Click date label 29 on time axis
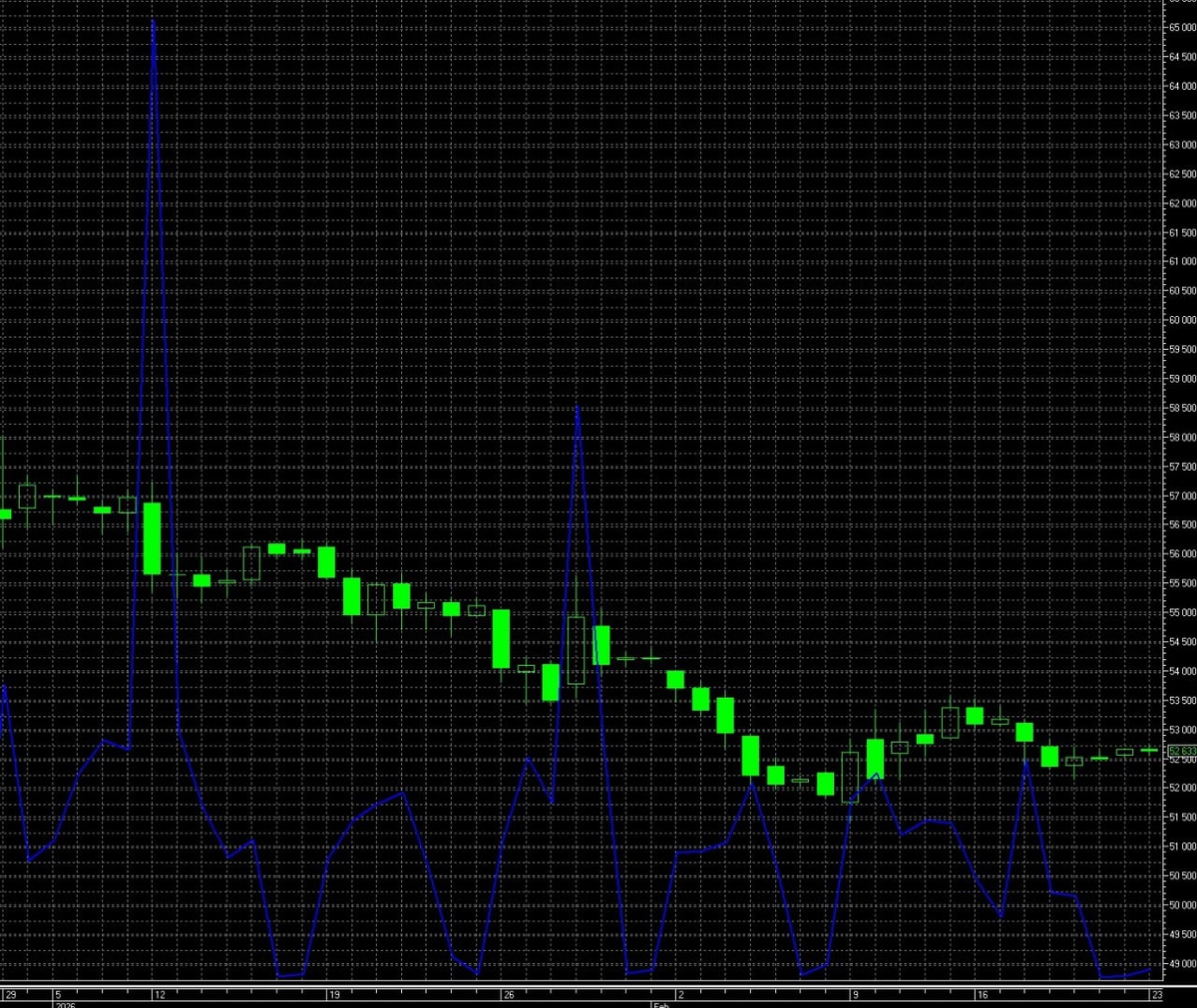 11,995
